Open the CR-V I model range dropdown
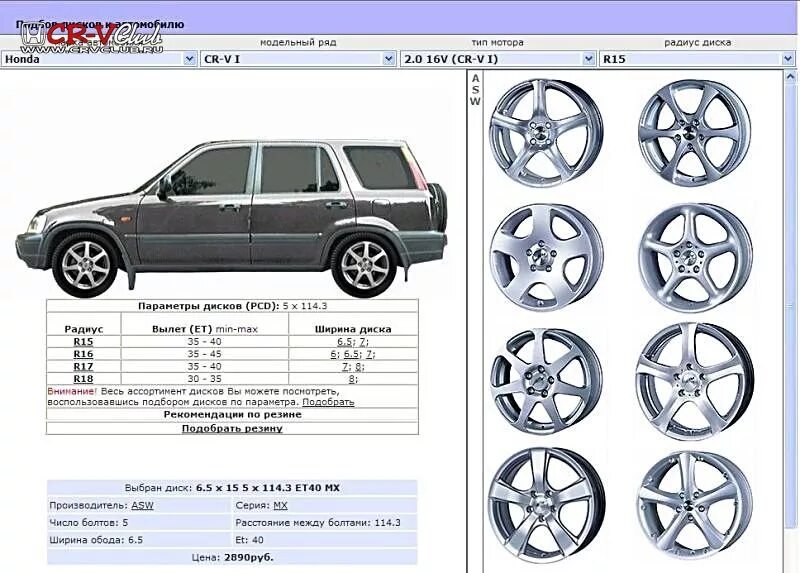 (x=298, y=59)
